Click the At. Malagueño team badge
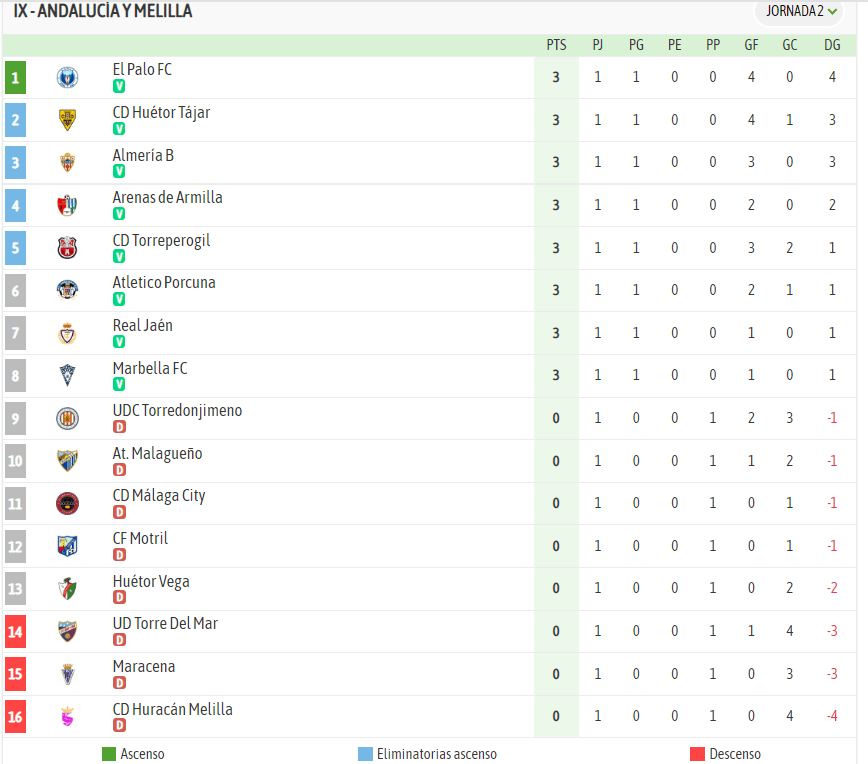This screenshot has width=868, height=764. [x=67, y=461]
